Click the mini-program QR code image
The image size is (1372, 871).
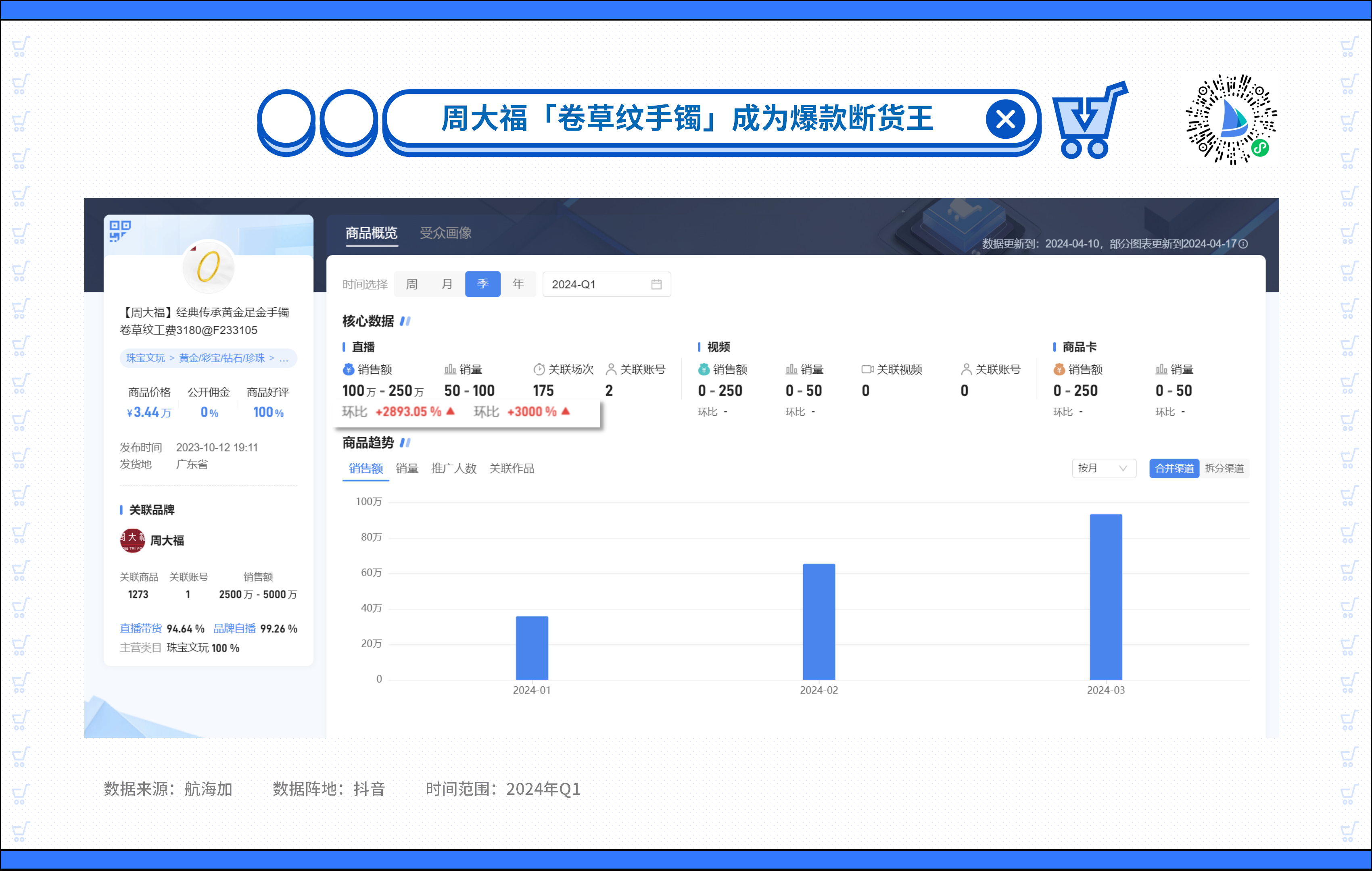point(1231,120)
